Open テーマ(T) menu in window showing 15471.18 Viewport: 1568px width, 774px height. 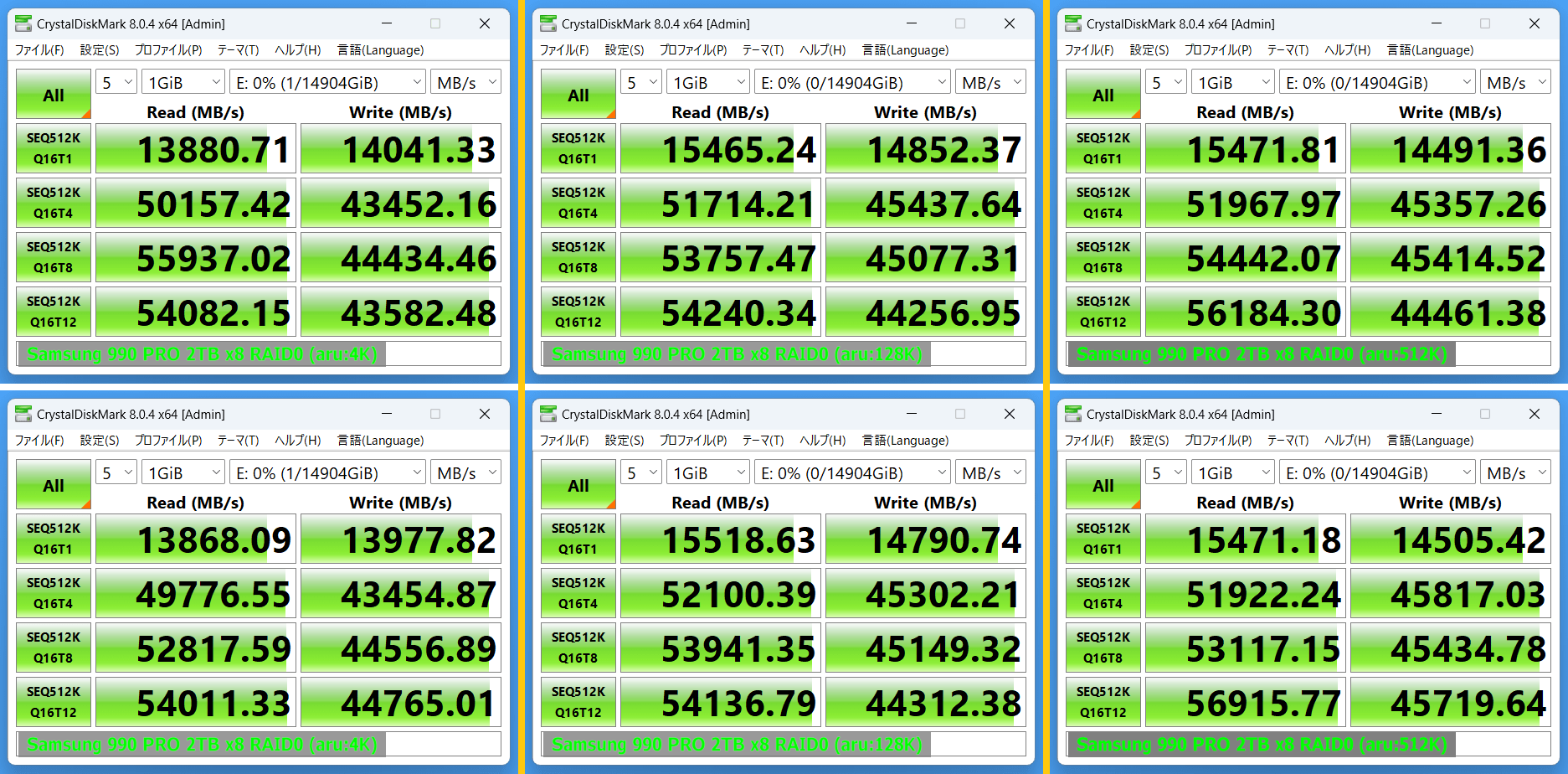pyautogui.click(x=1288, y=441)
